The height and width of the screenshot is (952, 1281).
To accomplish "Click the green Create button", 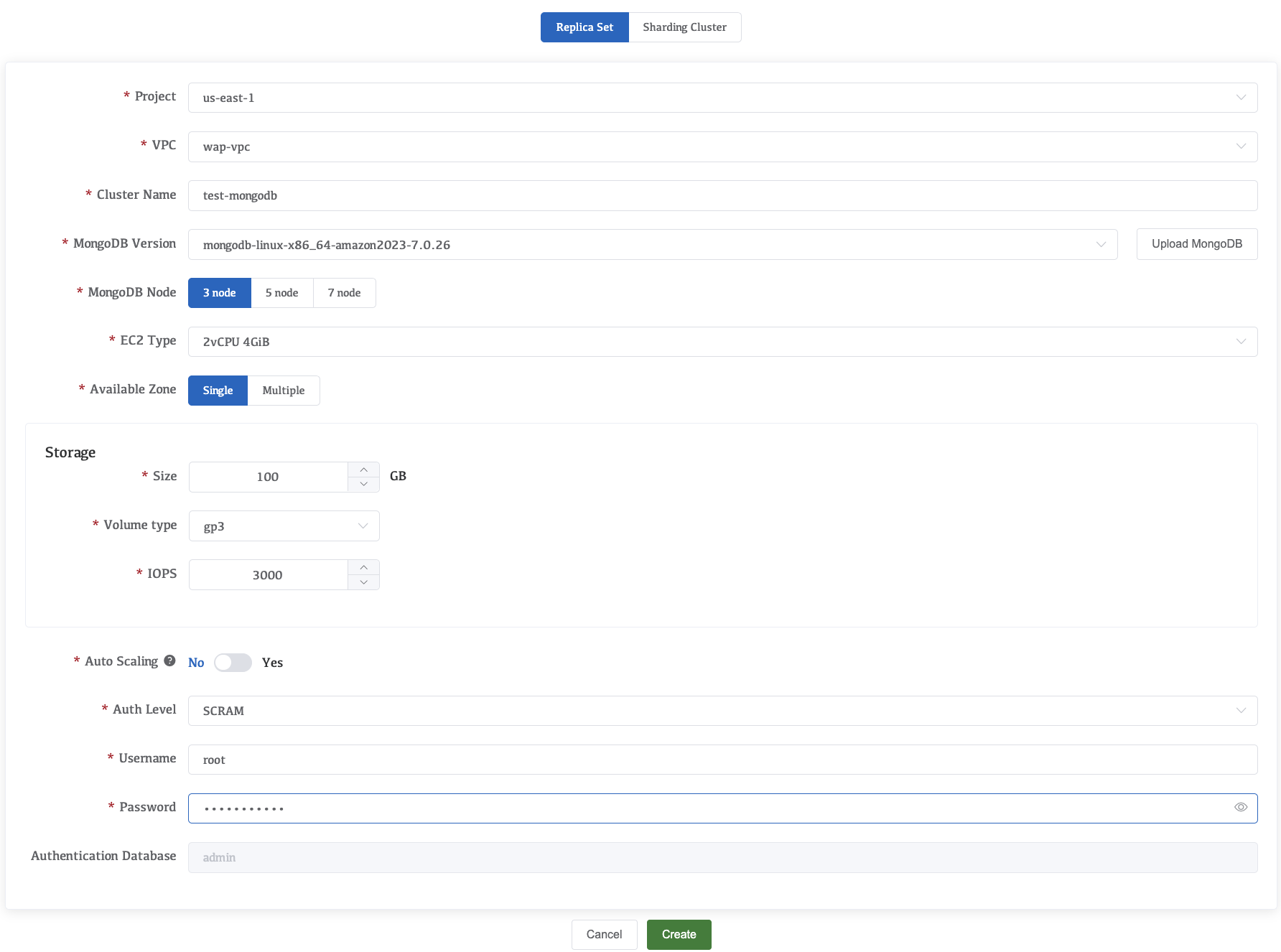I will point(679,935).
